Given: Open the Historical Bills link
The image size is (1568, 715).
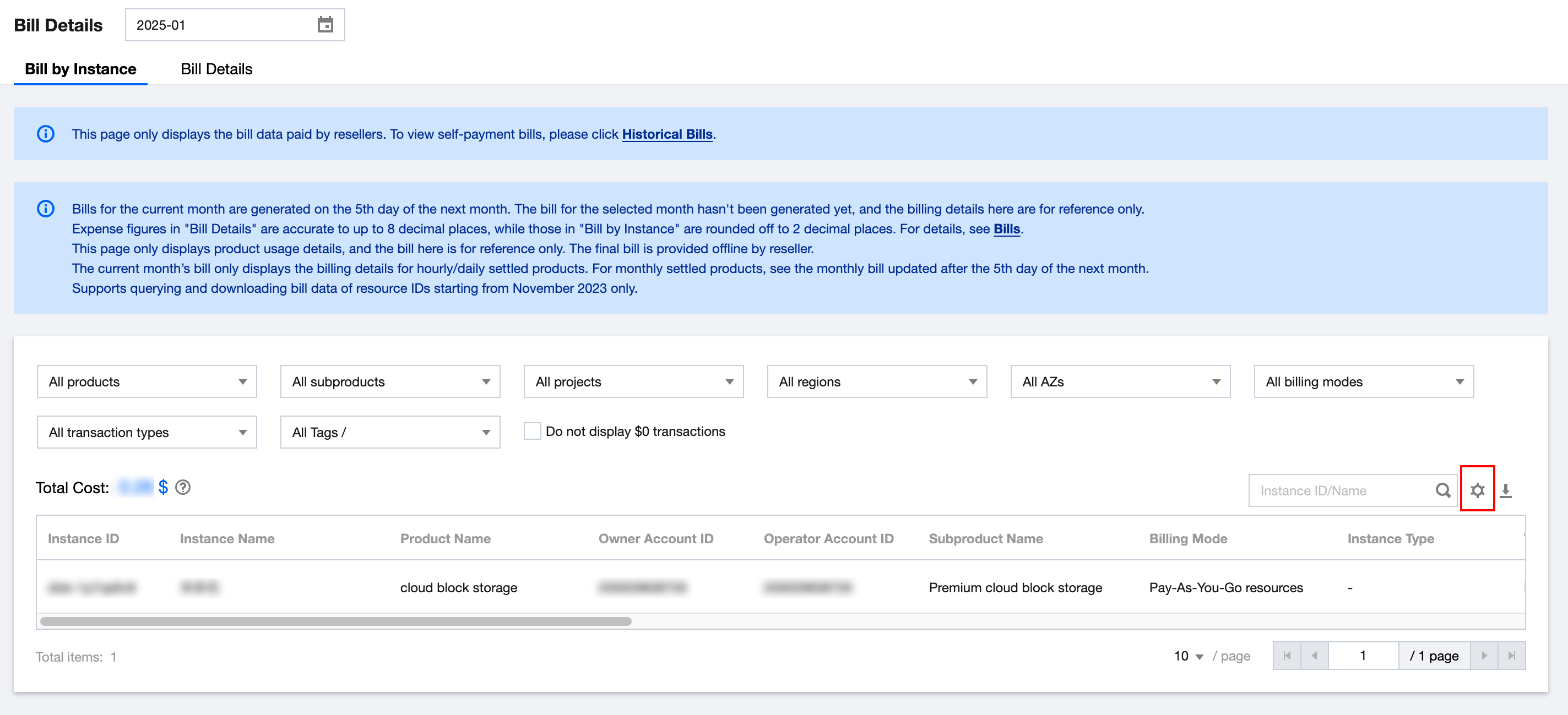Looking at the screenshot, I should [666, 134].
